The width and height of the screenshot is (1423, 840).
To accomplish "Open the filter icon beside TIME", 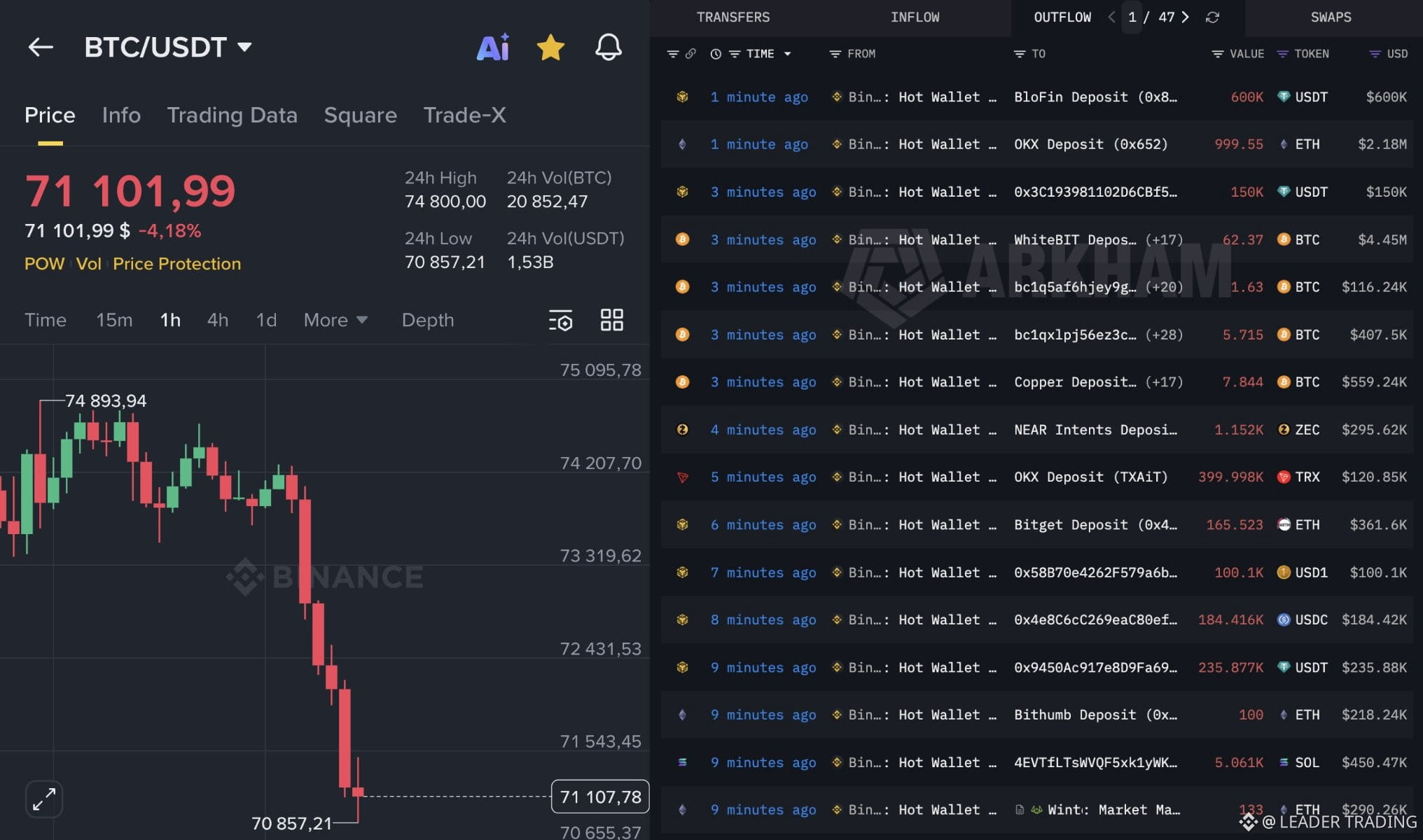I will click(735, 54).
